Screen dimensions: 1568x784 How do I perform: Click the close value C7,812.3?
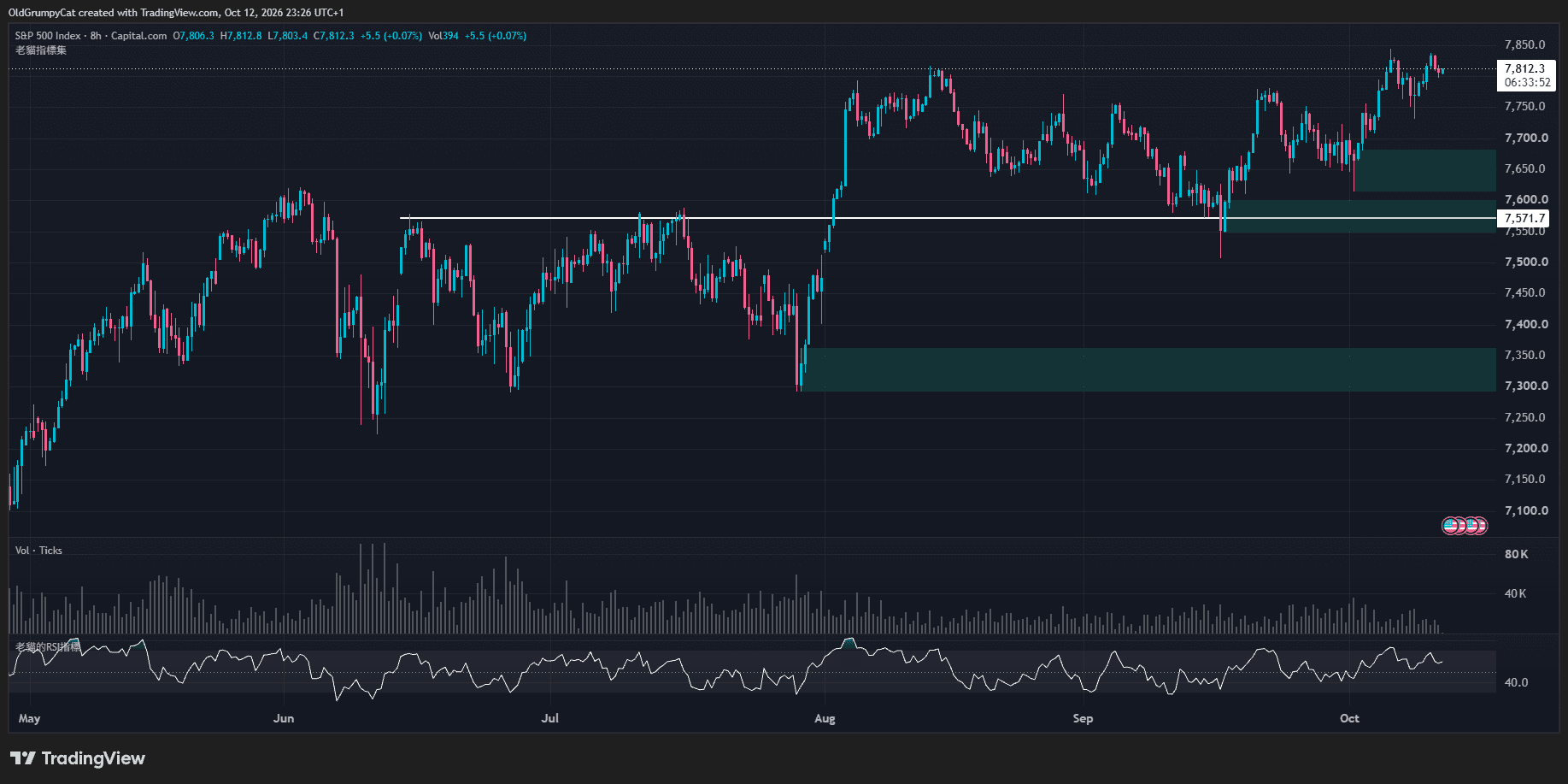333,36
